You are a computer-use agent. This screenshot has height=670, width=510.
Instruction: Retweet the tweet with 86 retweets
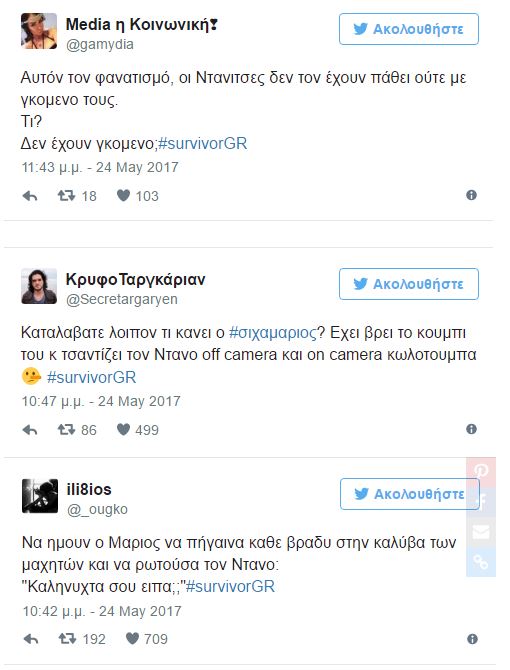click(x=67, y=429)
